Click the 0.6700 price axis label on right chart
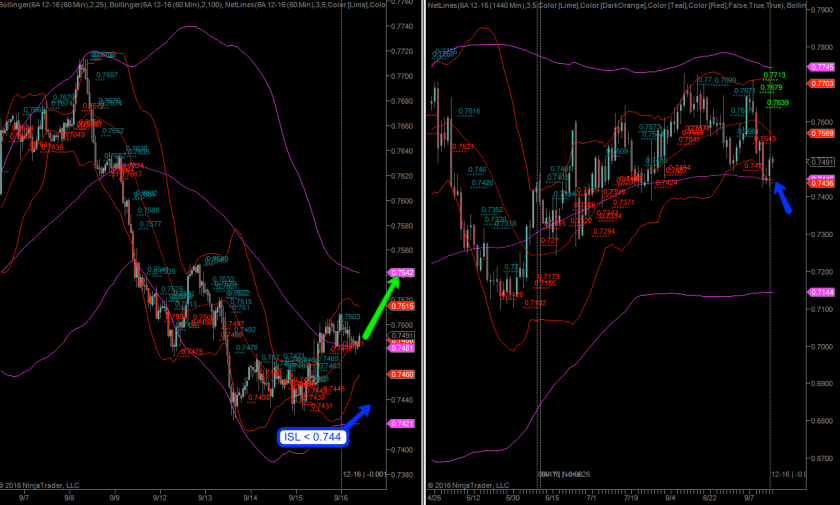This screenshot has width=840, height=505. 822,458
